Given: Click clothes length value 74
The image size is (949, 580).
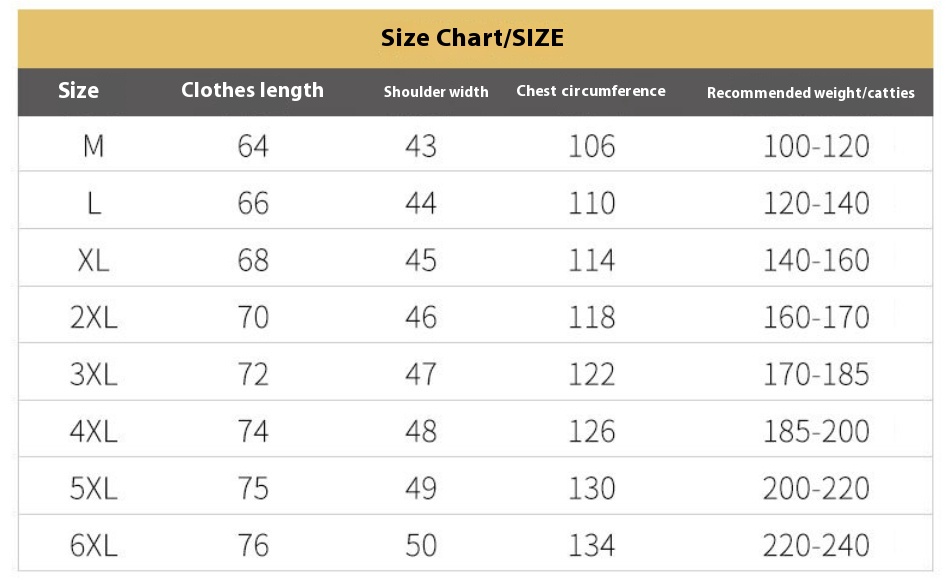Looking at the screenshot, I should pos(253,431).
